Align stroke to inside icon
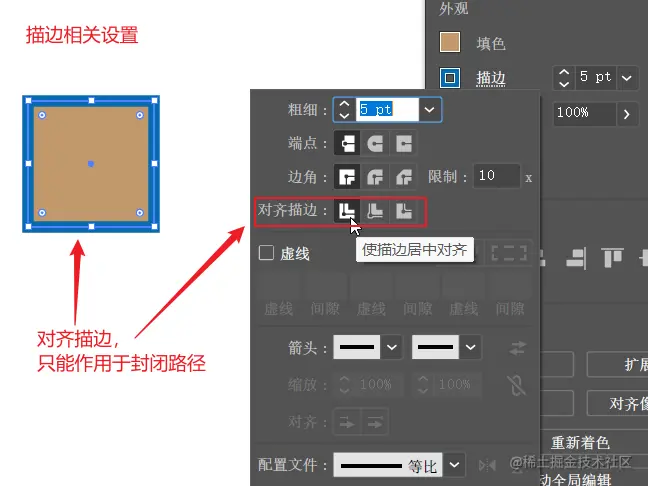 click(x=375, y=211)
